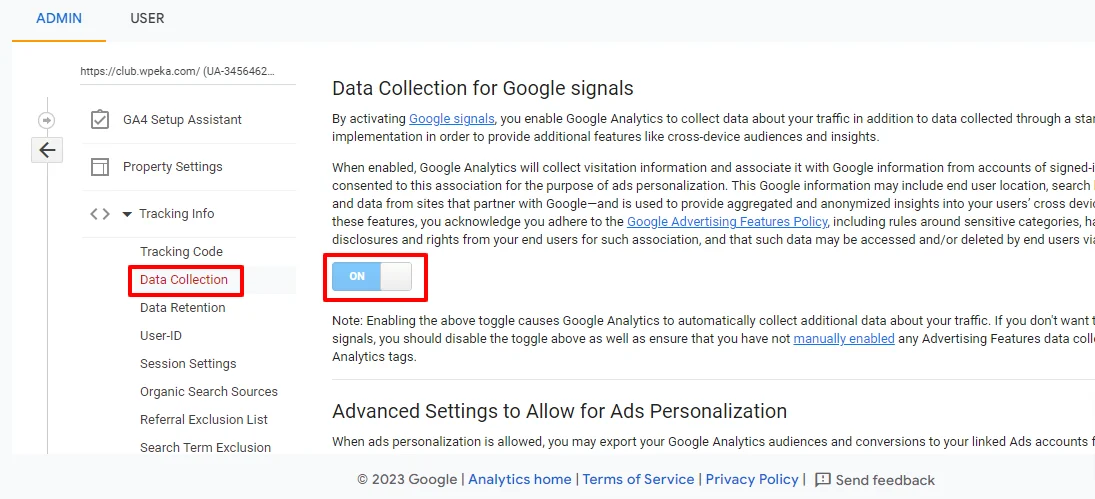1095x499 pixels.
Task: Open Privacy Policy footer link
Action: 752,480
